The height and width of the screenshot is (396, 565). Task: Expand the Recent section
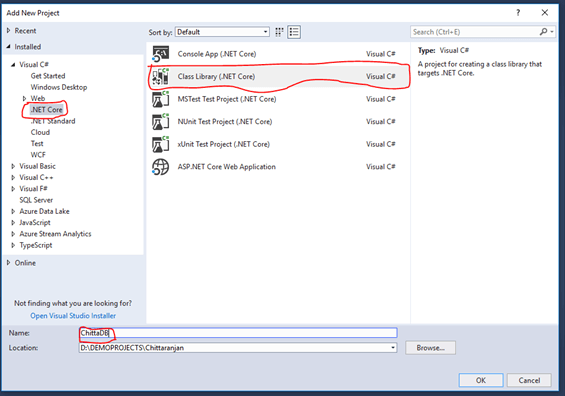(x=9, y=31)
